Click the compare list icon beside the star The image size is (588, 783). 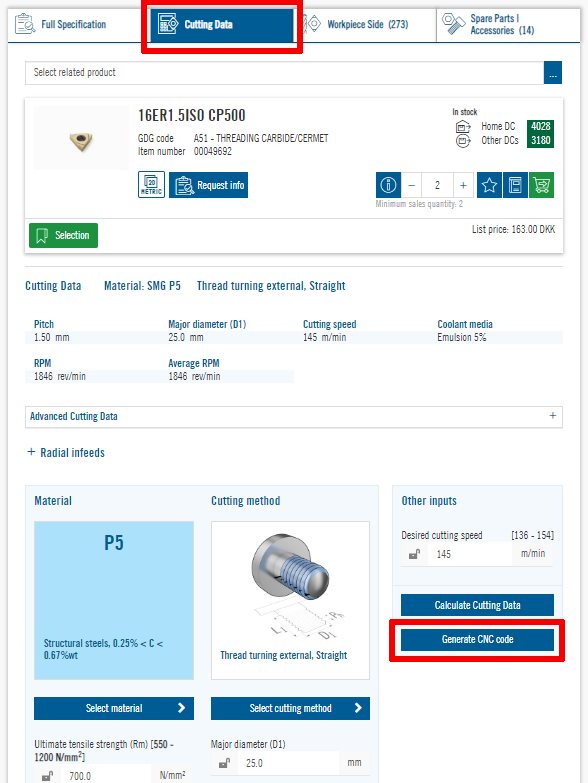pos(515,185)
